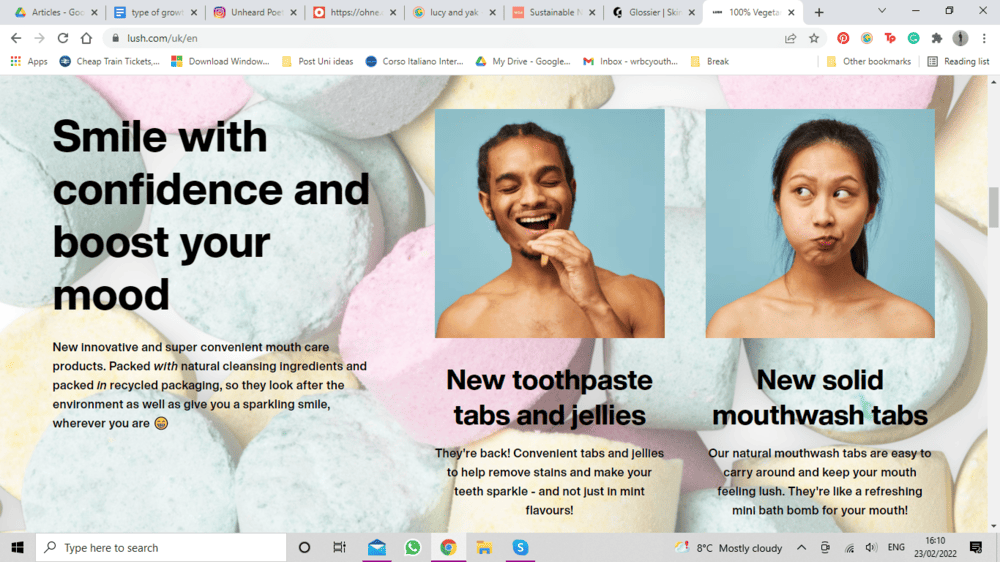Open WhatsApp from the taskbar
Image resolution: width=1000 pixels, height=562 pixels.
tap(412, 547)
